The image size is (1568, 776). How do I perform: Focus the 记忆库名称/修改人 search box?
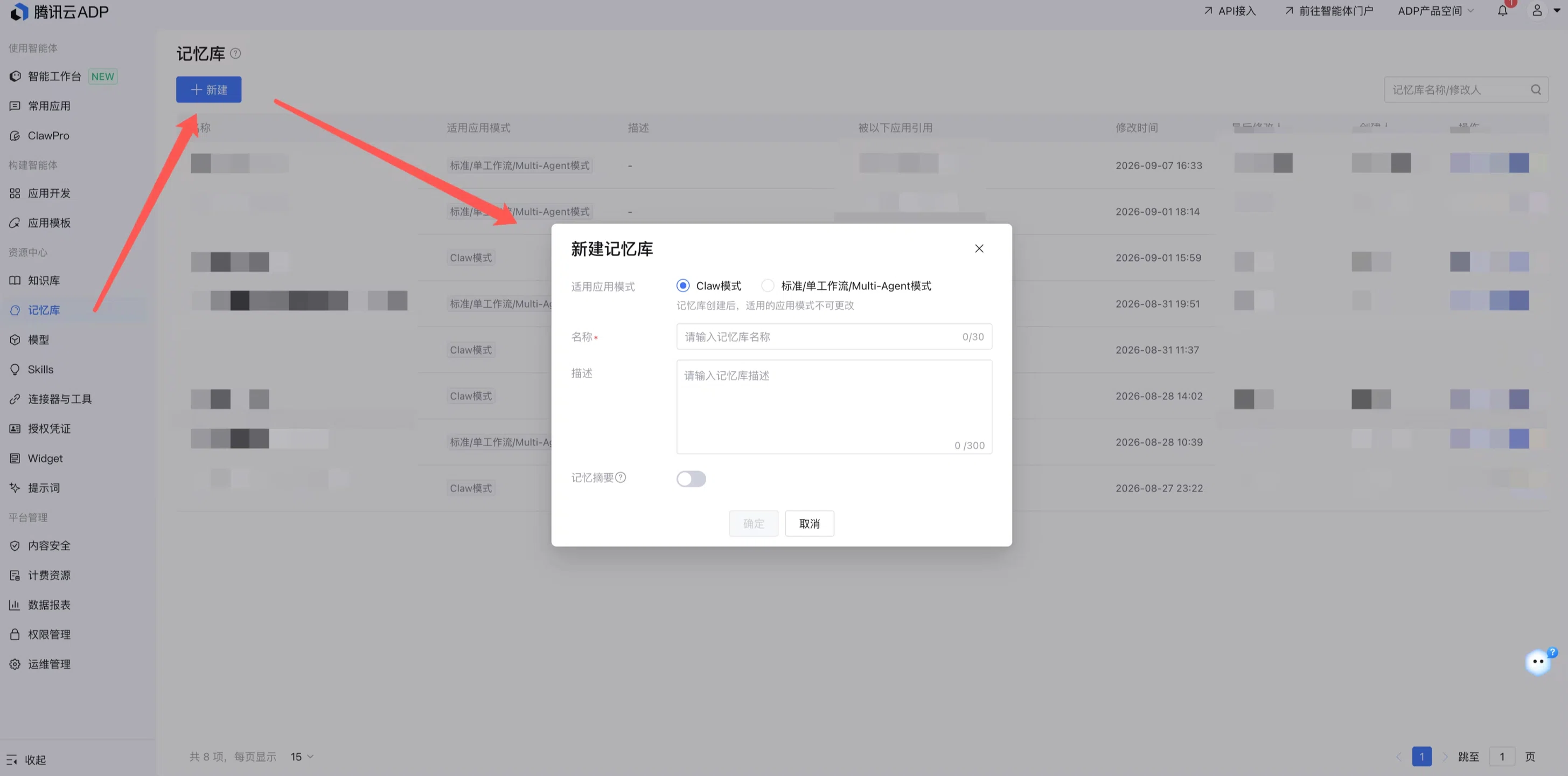pos(1466,89)
